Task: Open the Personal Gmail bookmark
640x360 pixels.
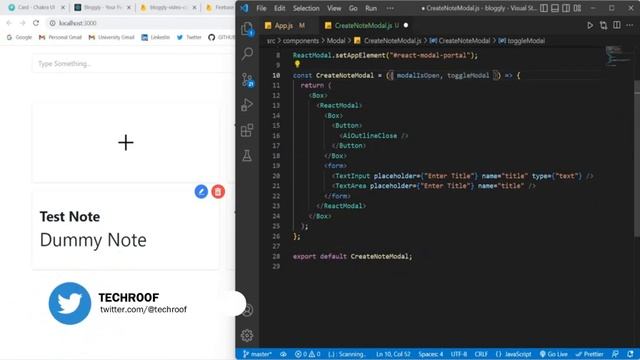Action: [x=60, y=37]
